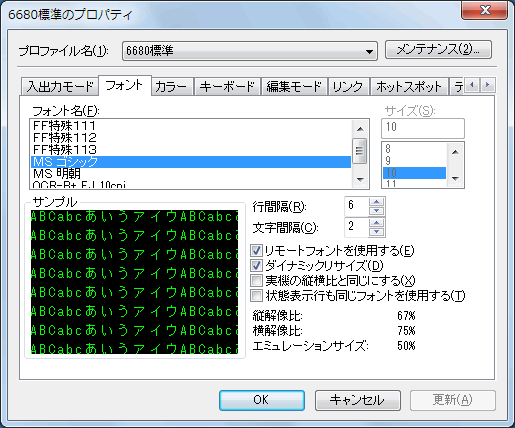The height and width of the screenshot is (428, 515).
Task: Go to the リンク tab
Action: pyautogui.click(x=348, y=87)
